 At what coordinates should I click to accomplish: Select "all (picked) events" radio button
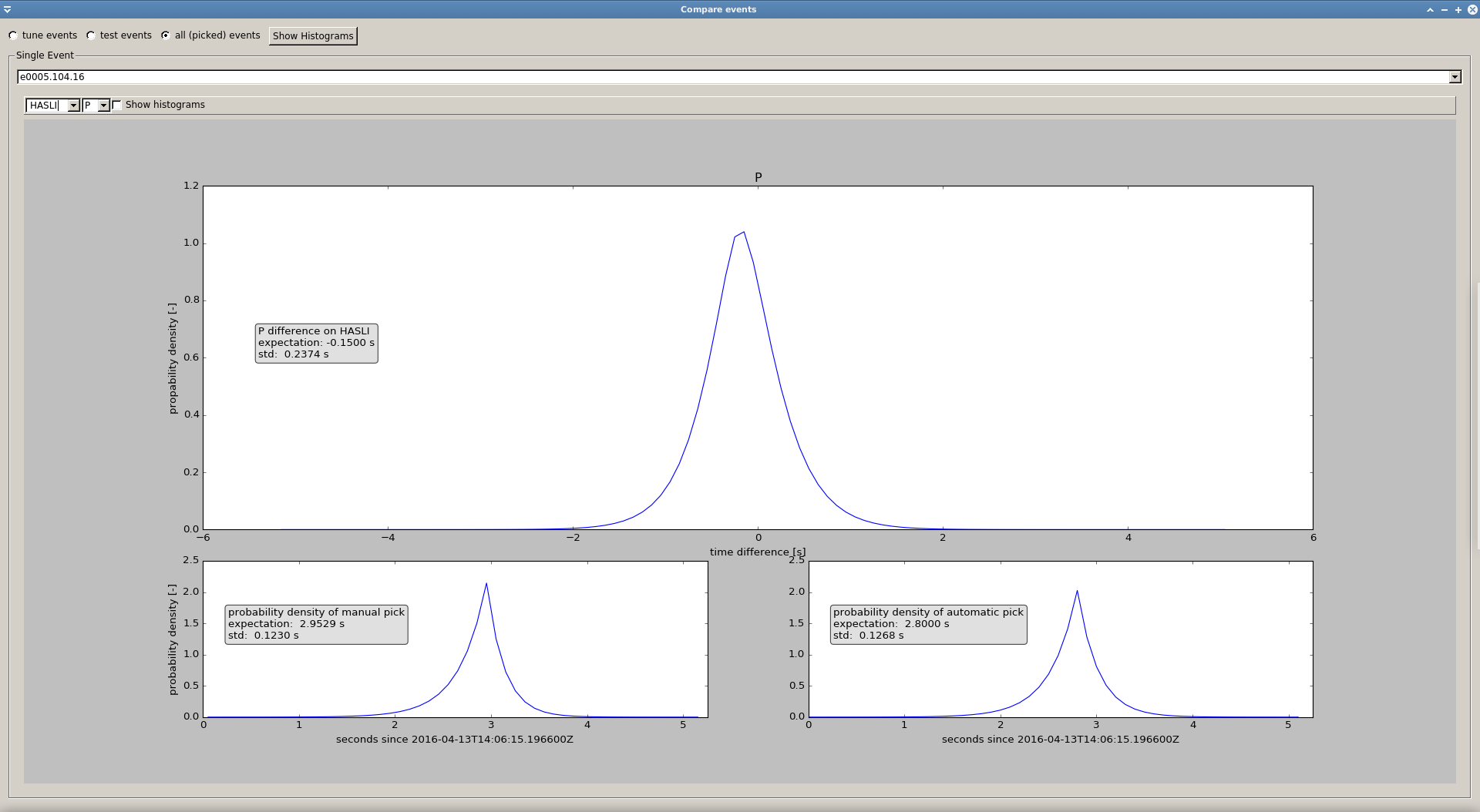(x=166, y=35)
